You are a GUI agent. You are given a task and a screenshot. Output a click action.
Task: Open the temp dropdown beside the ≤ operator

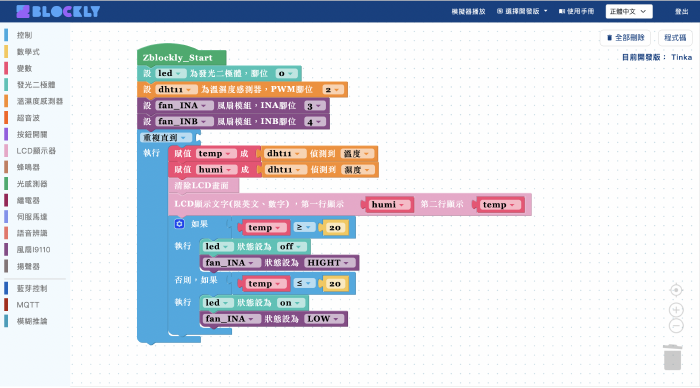pyautogui.click(x=265, y=284)
